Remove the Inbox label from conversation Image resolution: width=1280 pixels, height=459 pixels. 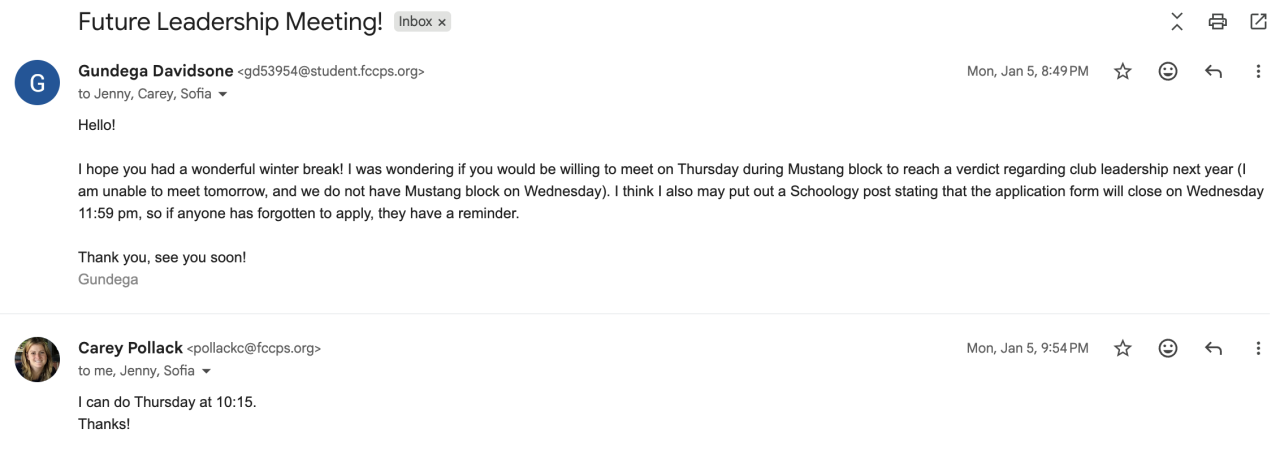[x=442, y=22]
